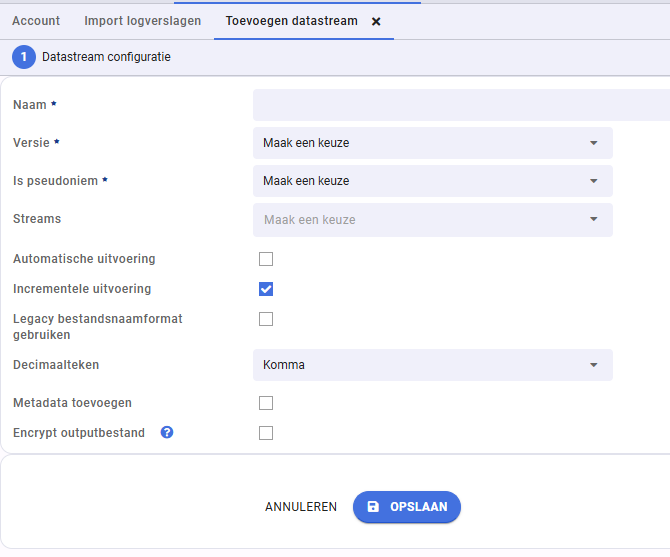The image size is (670, 557).
Task: Click the step 1 circle badge
Action: [x=24, y=57]
